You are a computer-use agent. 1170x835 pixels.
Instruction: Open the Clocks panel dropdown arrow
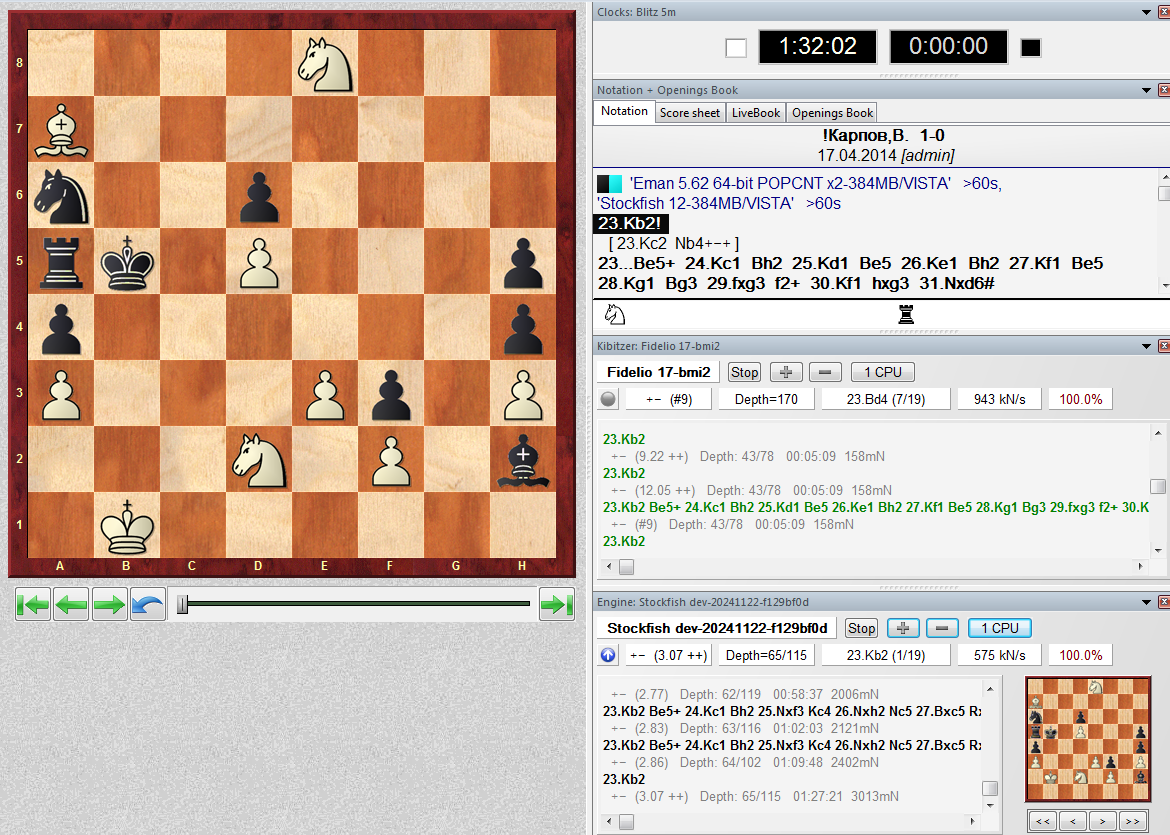coord(1146,12)
